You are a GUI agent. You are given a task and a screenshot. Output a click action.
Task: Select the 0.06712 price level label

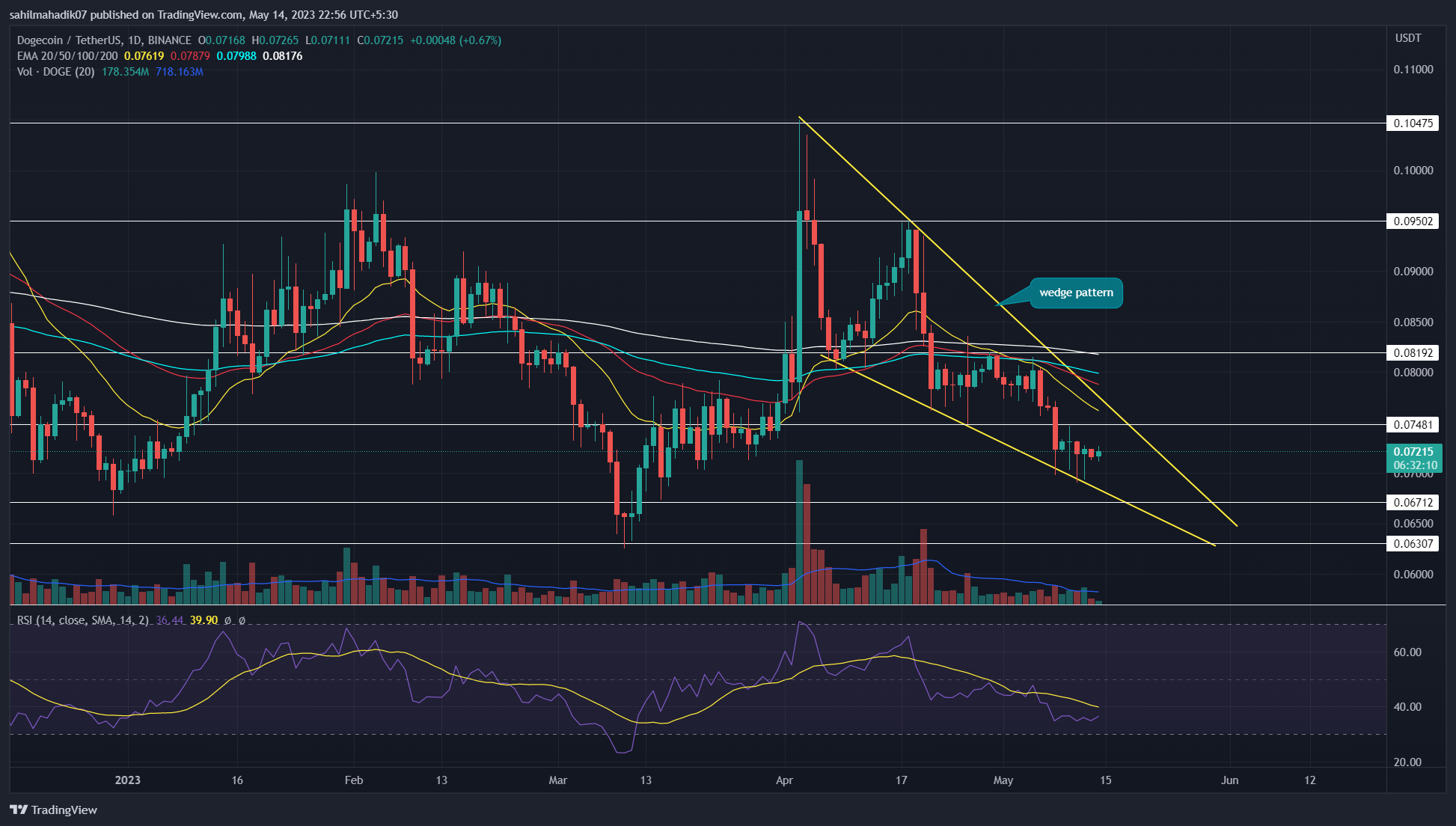(x=1413, y=503)
